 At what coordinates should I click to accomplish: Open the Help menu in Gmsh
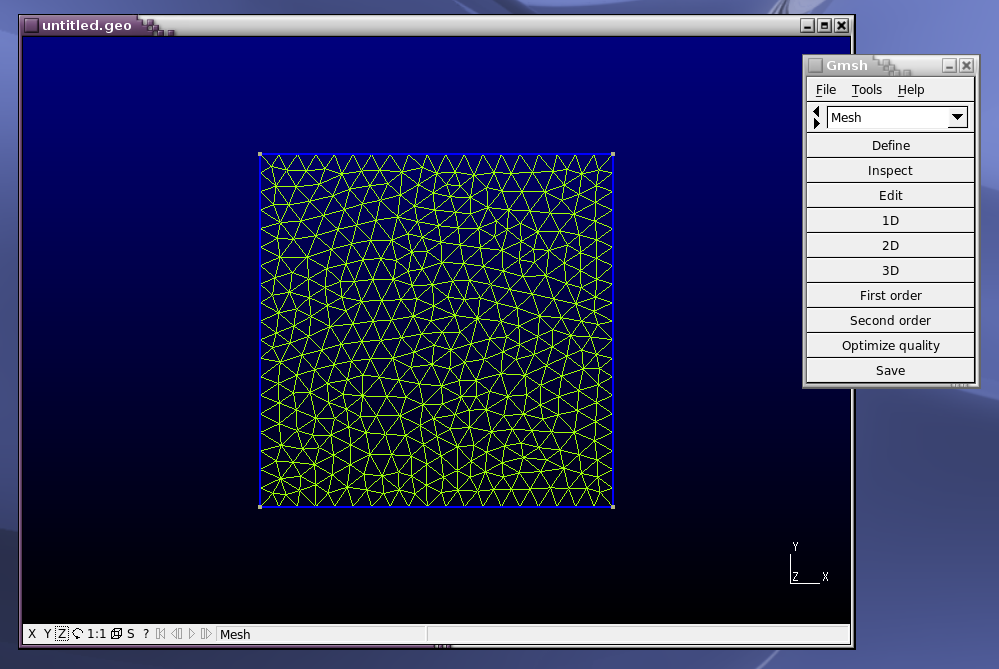pyautogui.click(x=910, y=90)
